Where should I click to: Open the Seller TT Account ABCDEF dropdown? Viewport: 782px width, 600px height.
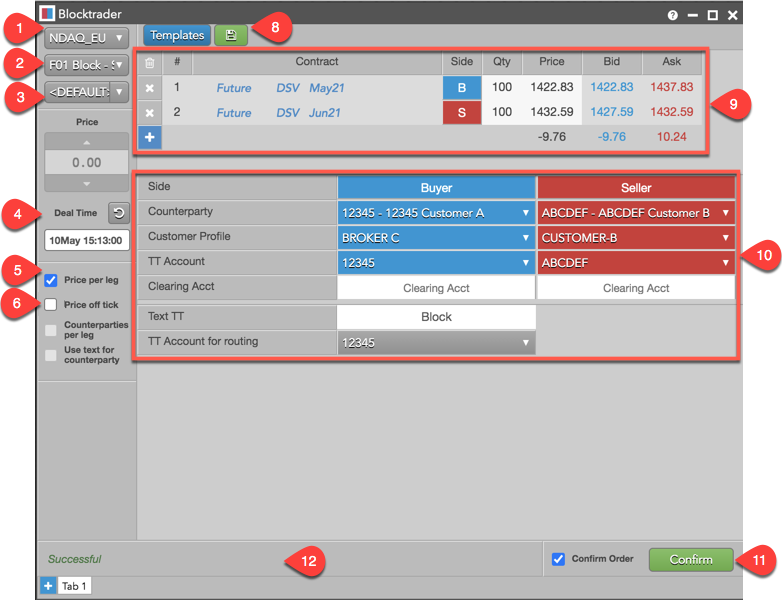(x=636, y=263)
